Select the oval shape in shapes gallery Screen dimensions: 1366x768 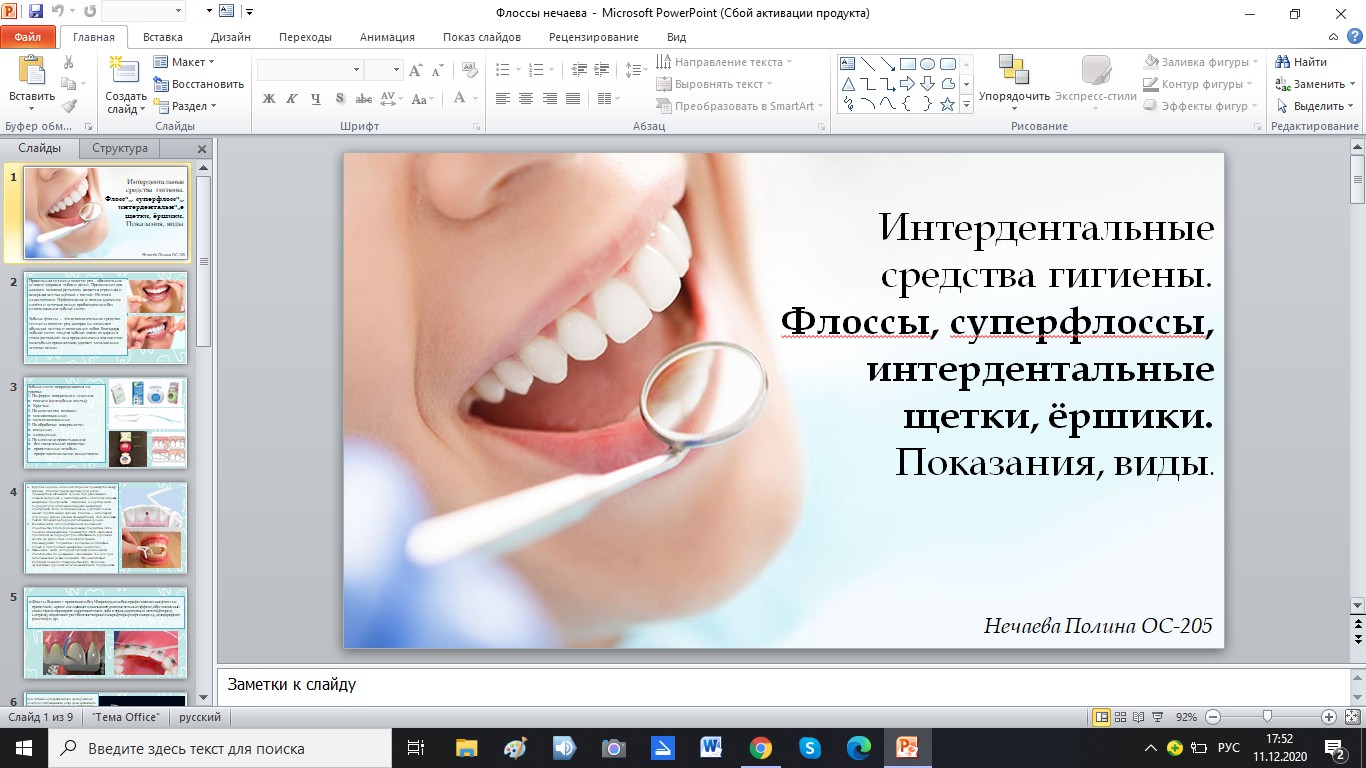(x=927, y=63)
